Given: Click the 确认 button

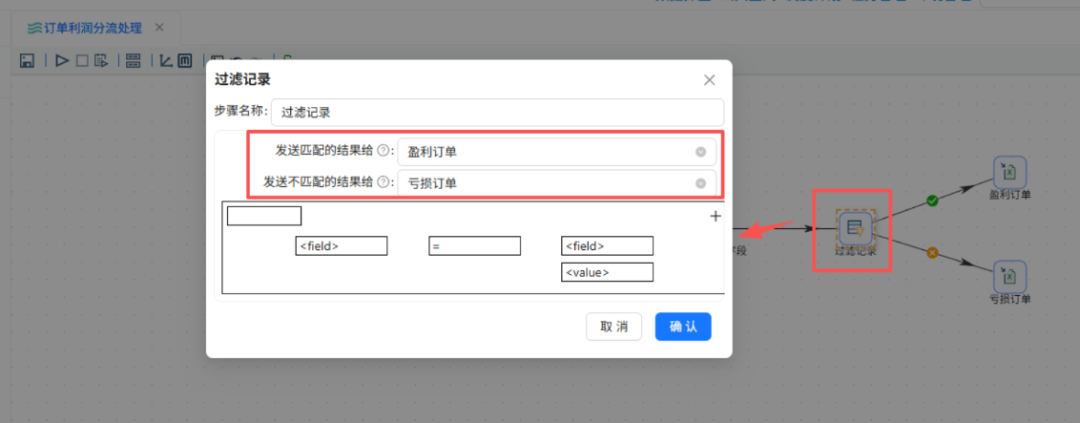Looking at the screenshot, I should point(683,327).
